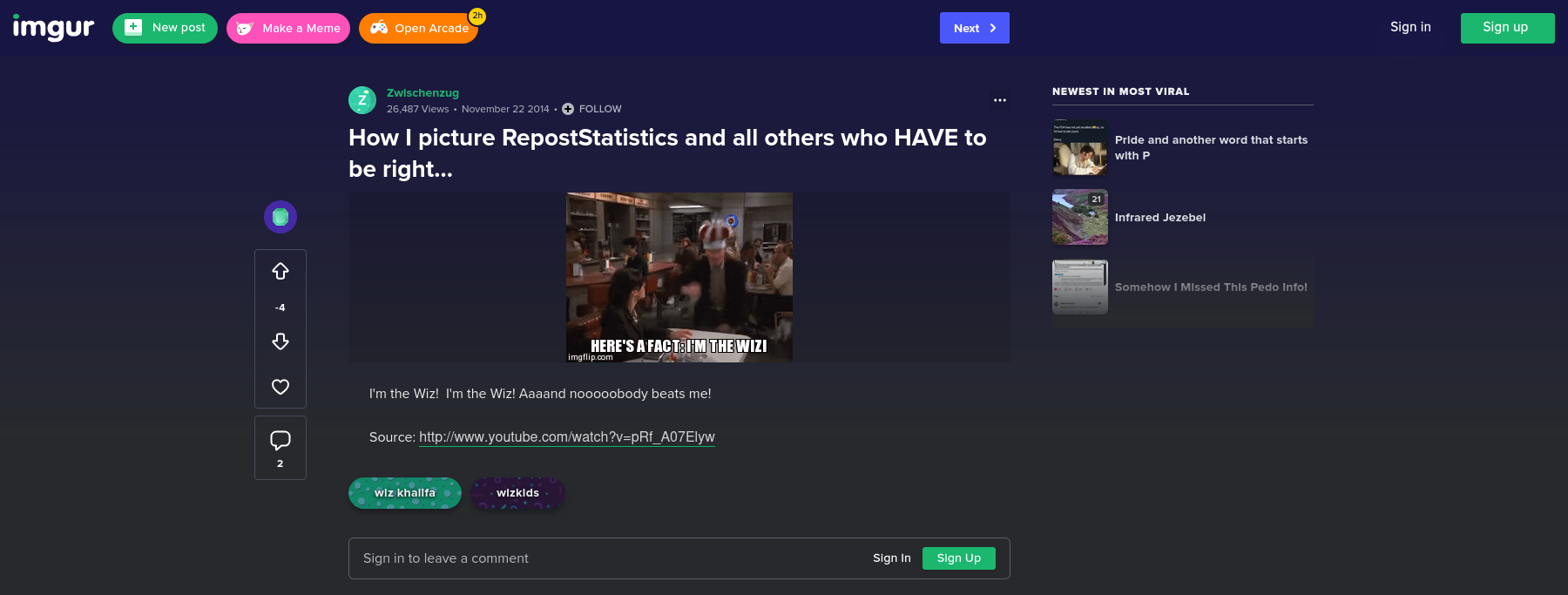
Task: Go to the Next post
Action: [x=975, y=28]
